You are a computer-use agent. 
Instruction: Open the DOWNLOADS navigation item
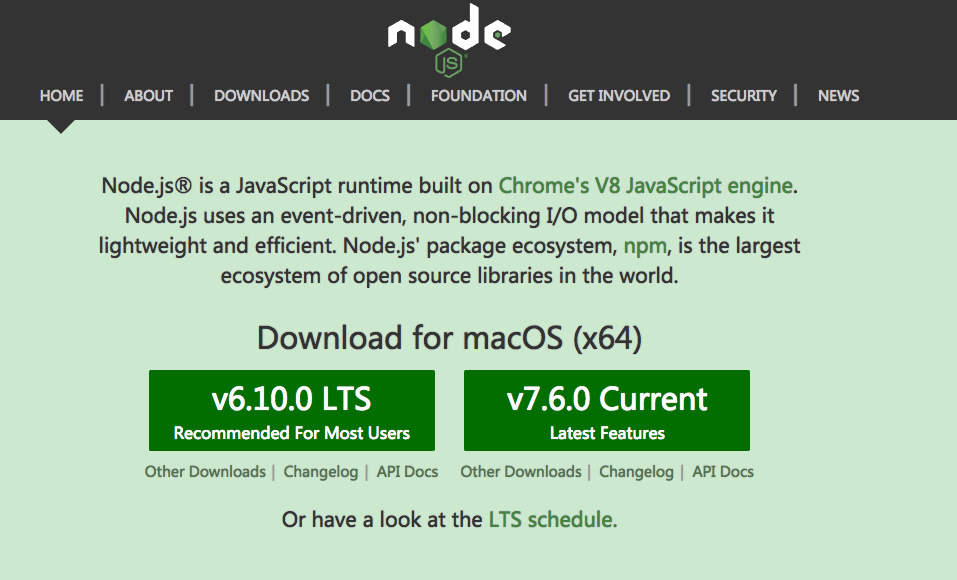click(261, 96)
